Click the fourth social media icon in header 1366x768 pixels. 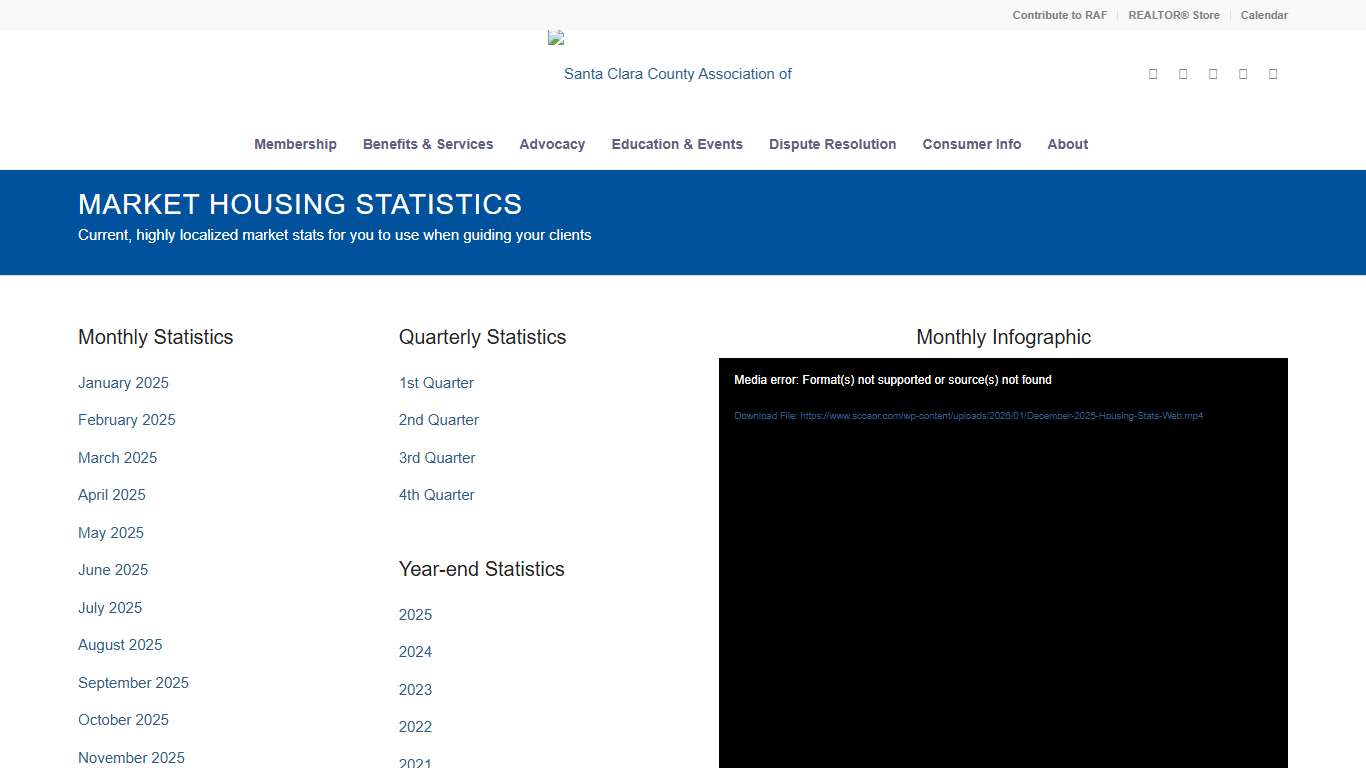coord(1242,73)
